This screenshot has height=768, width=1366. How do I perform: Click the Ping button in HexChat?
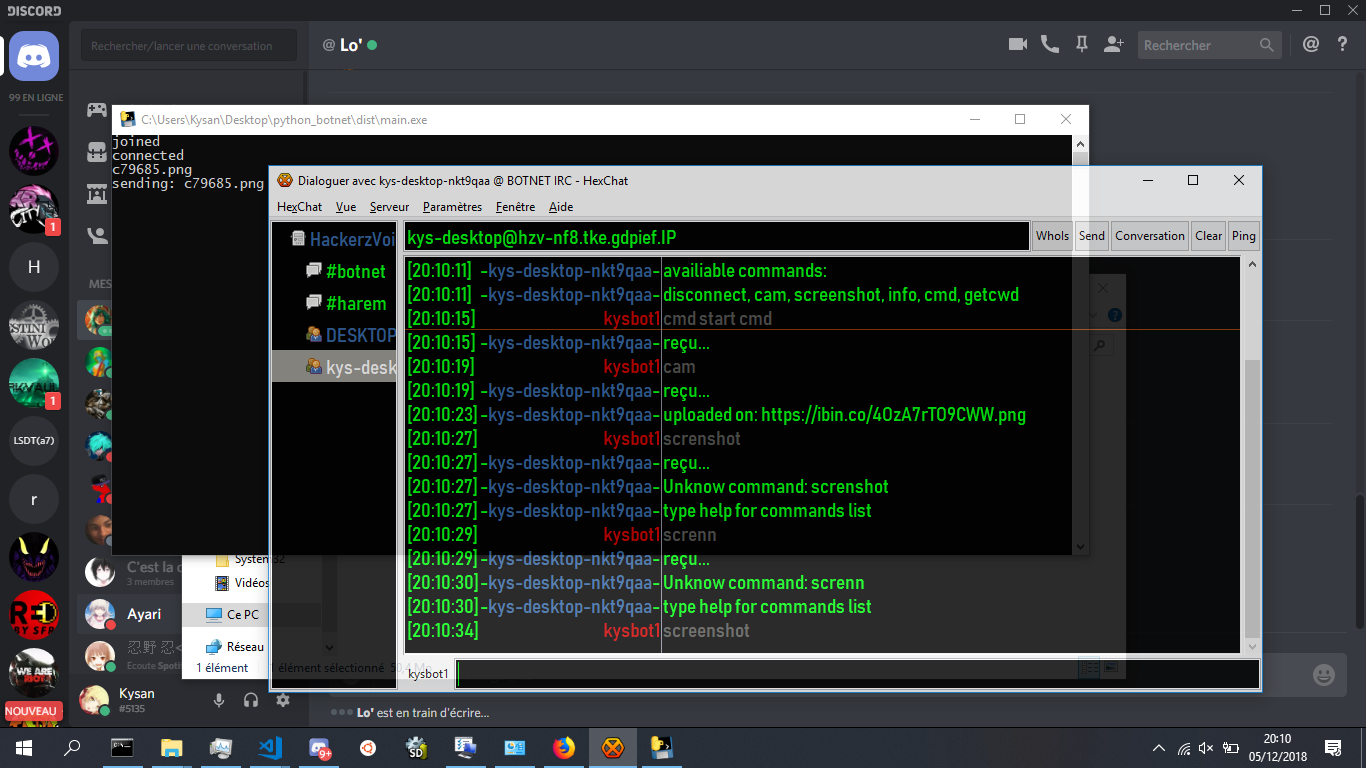(x=1243, y=236)
